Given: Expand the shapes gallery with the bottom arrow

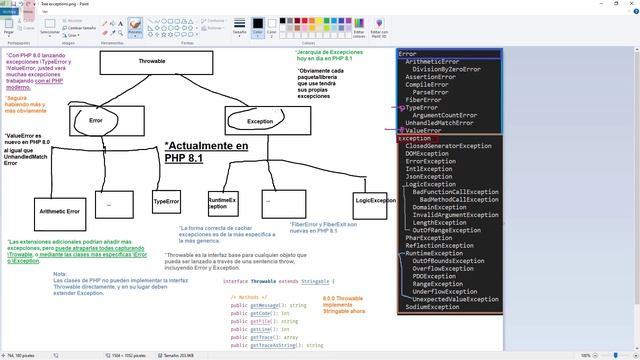Looking at the screenshot, I should pyautogui.click(x=197, y=35).
